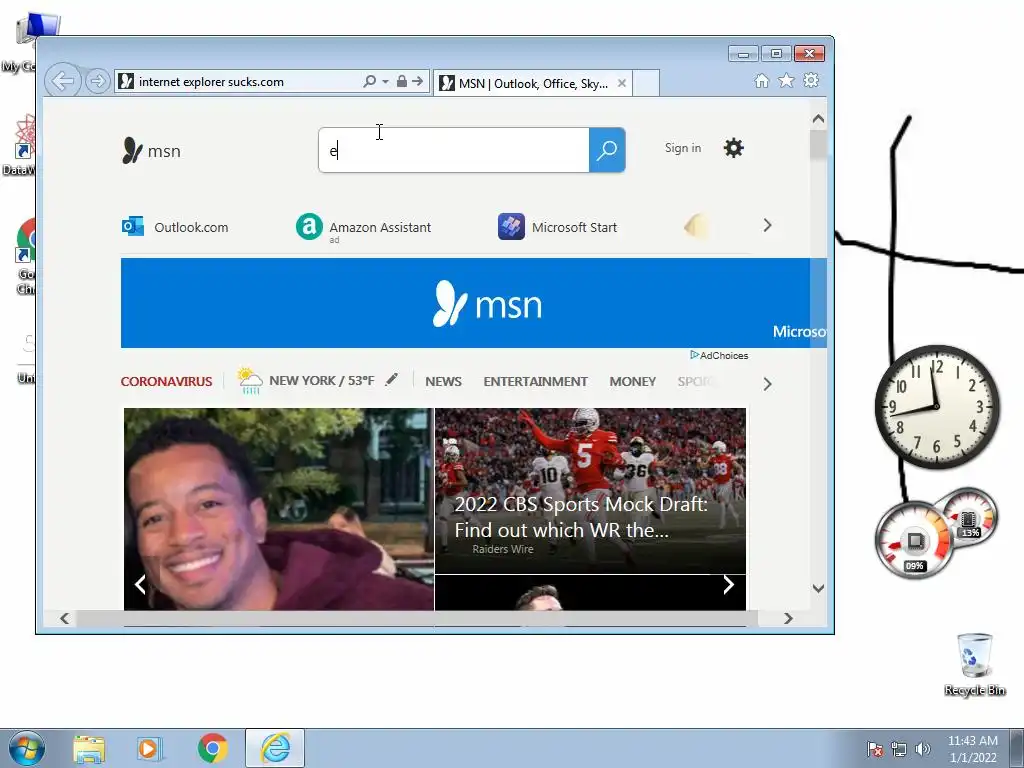The height and width of the screenshot is (768, 1024).
Task: Click the taskbar clock showing 11:43 AM
Action: click(972, 748)
